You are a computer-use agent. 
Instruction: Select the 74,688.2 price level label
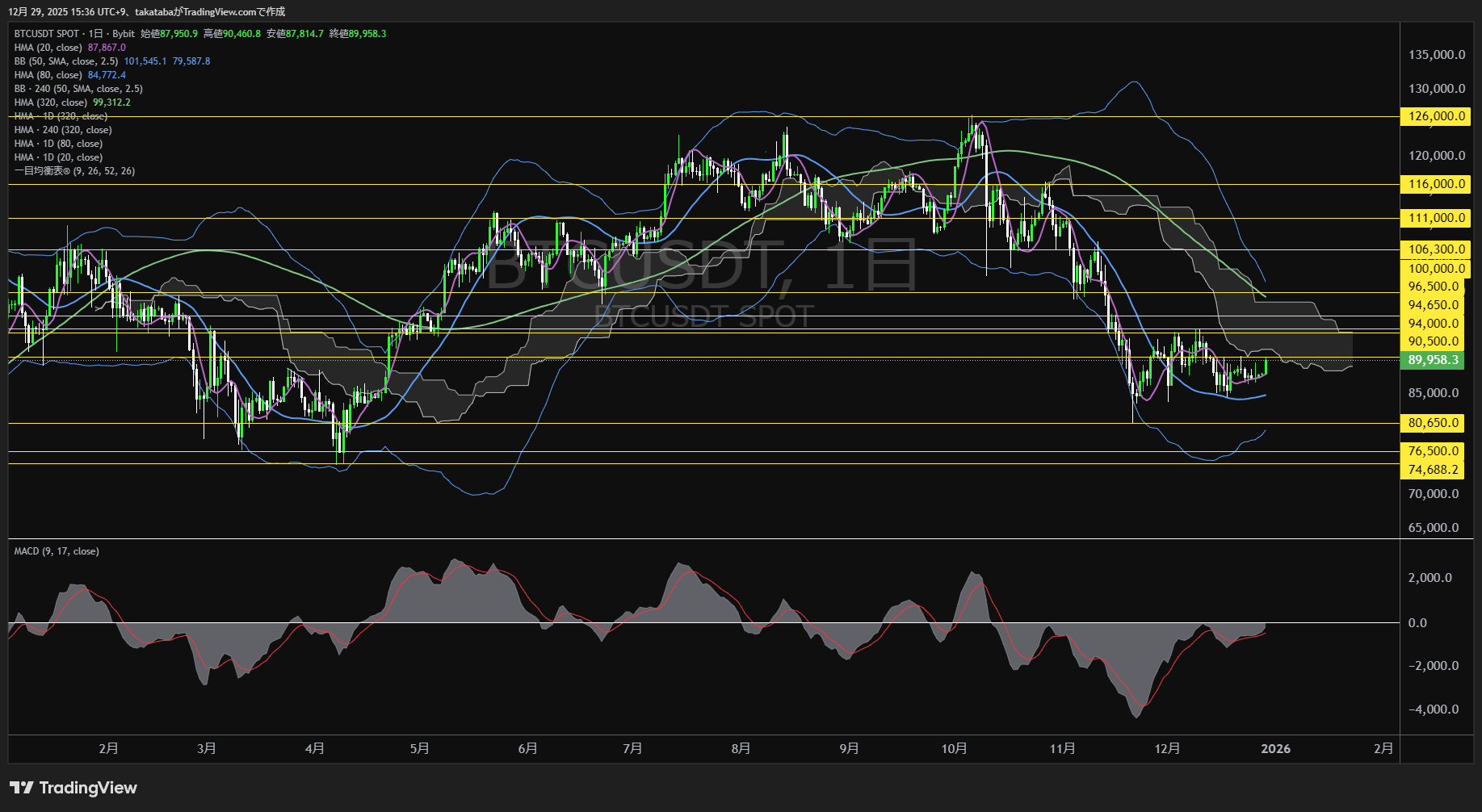point(1433,470)
